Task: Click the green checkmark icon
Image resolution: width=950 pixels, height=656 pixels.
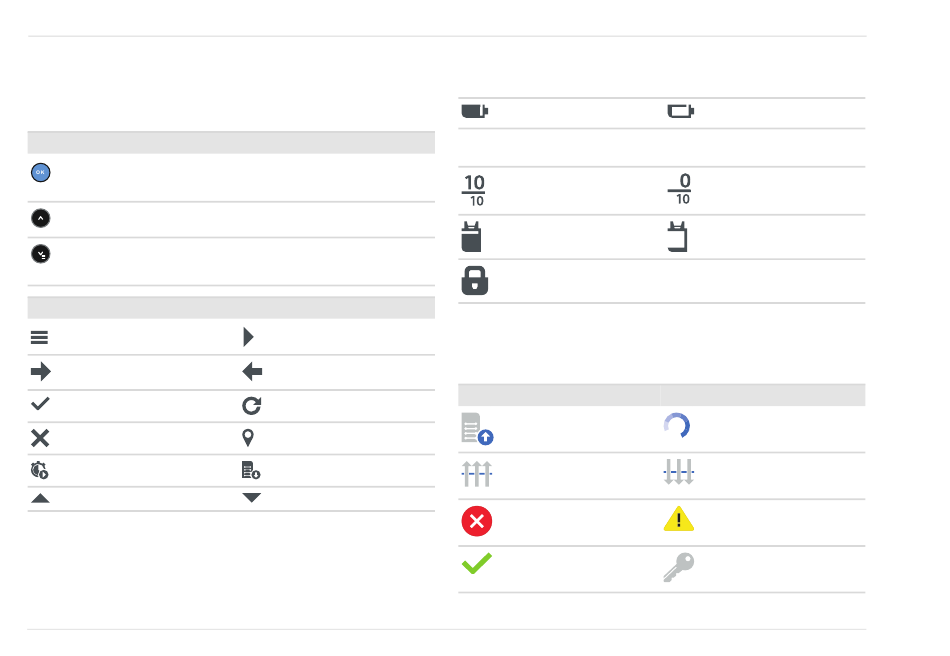Action: [477, 563]
